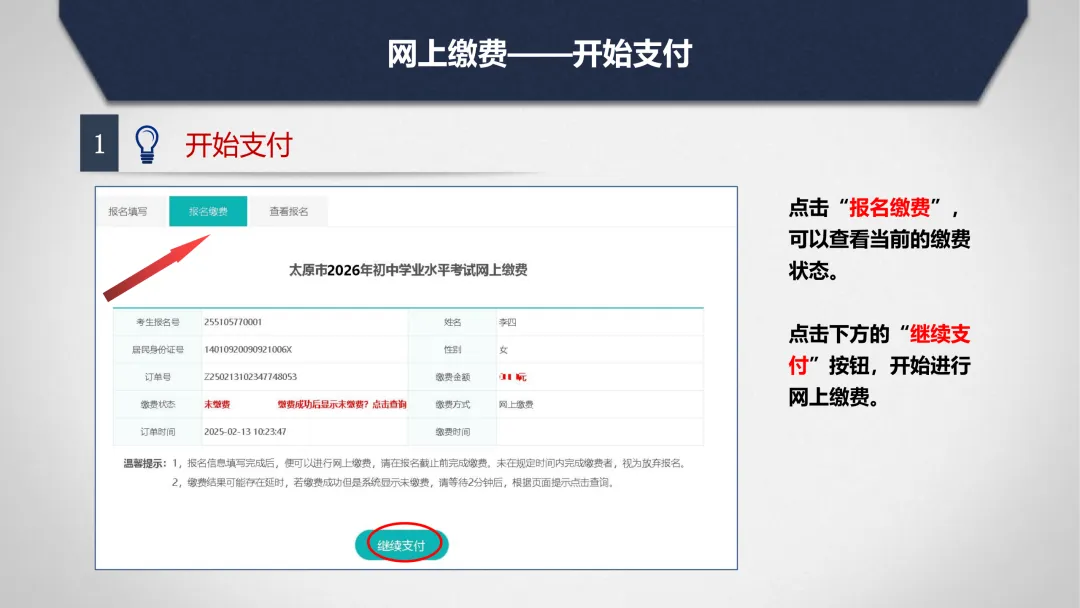Image resolution: width=1080 pixels, height=608 pixels.
Task: Click the lightbulb icon beside 开始支付
Action: coord(148,143)
